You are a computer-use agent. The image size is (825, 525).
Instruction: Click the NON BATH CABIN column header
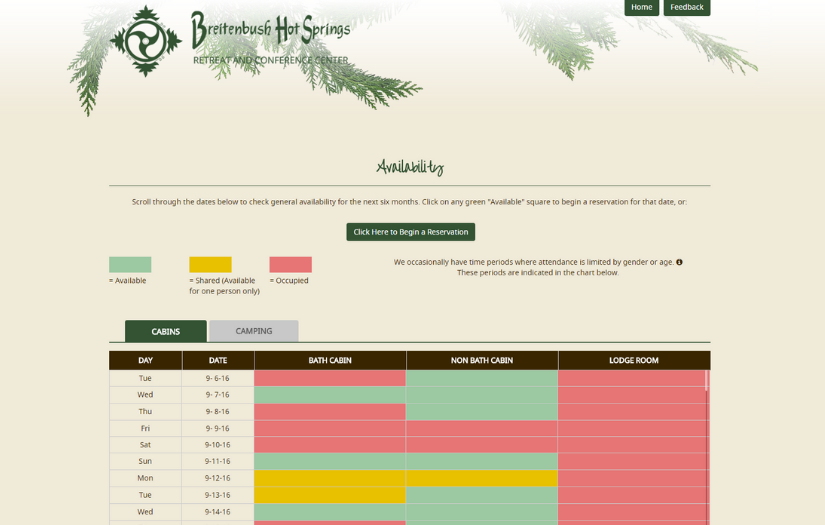click(482, 360)
